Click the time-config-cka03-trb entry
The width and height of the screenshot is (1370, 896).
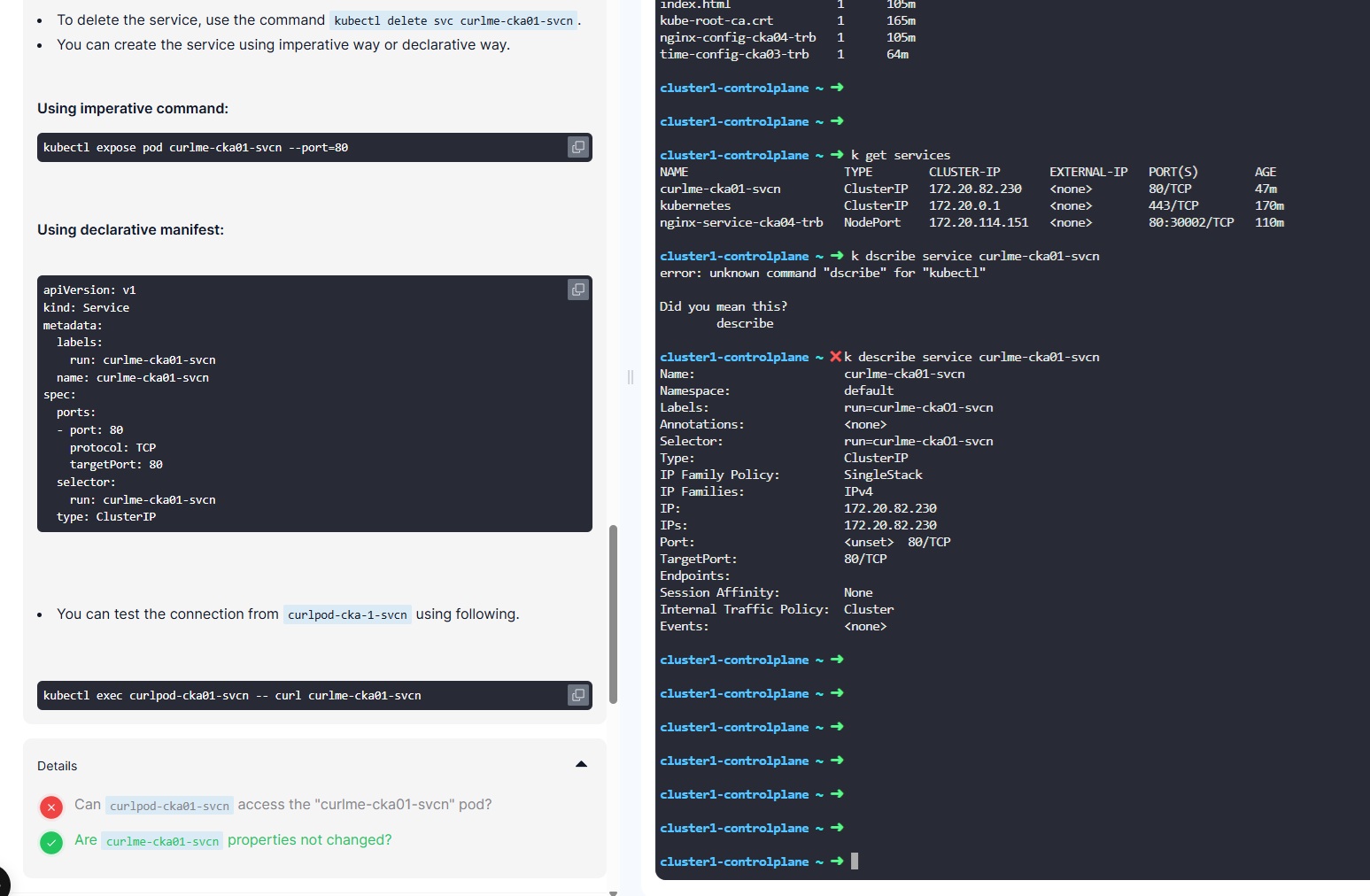734,54
